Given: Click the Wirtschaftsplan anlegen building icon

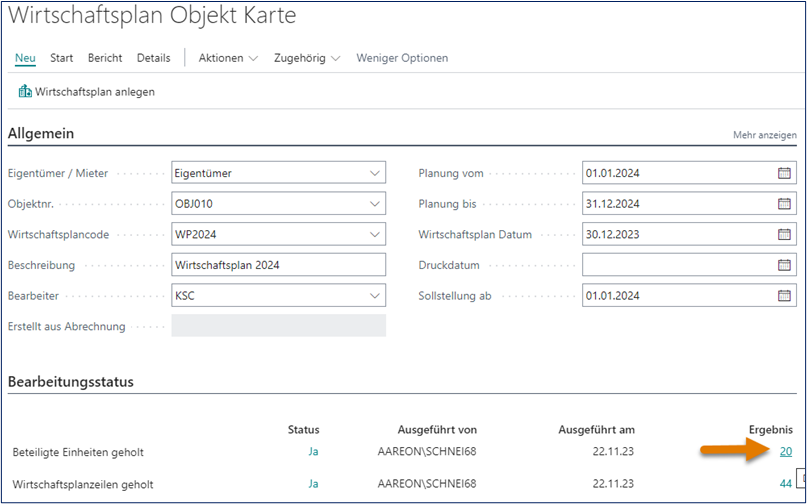Looking at the screenshot, I should 25,92.
